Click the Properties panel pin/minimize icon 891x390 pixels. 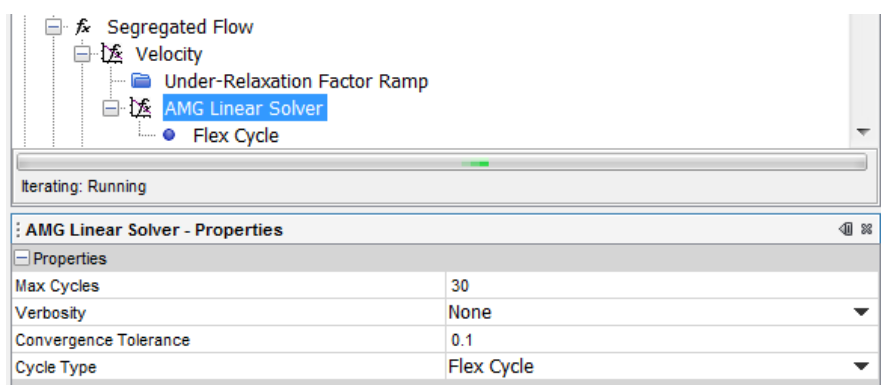click(x=846, y=230)
